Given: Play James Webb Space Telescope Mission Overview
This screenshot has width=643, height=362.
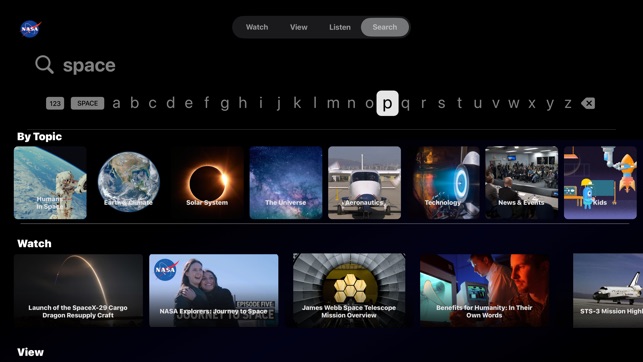Looking at the screenshot, I should (x=349, y=290).
